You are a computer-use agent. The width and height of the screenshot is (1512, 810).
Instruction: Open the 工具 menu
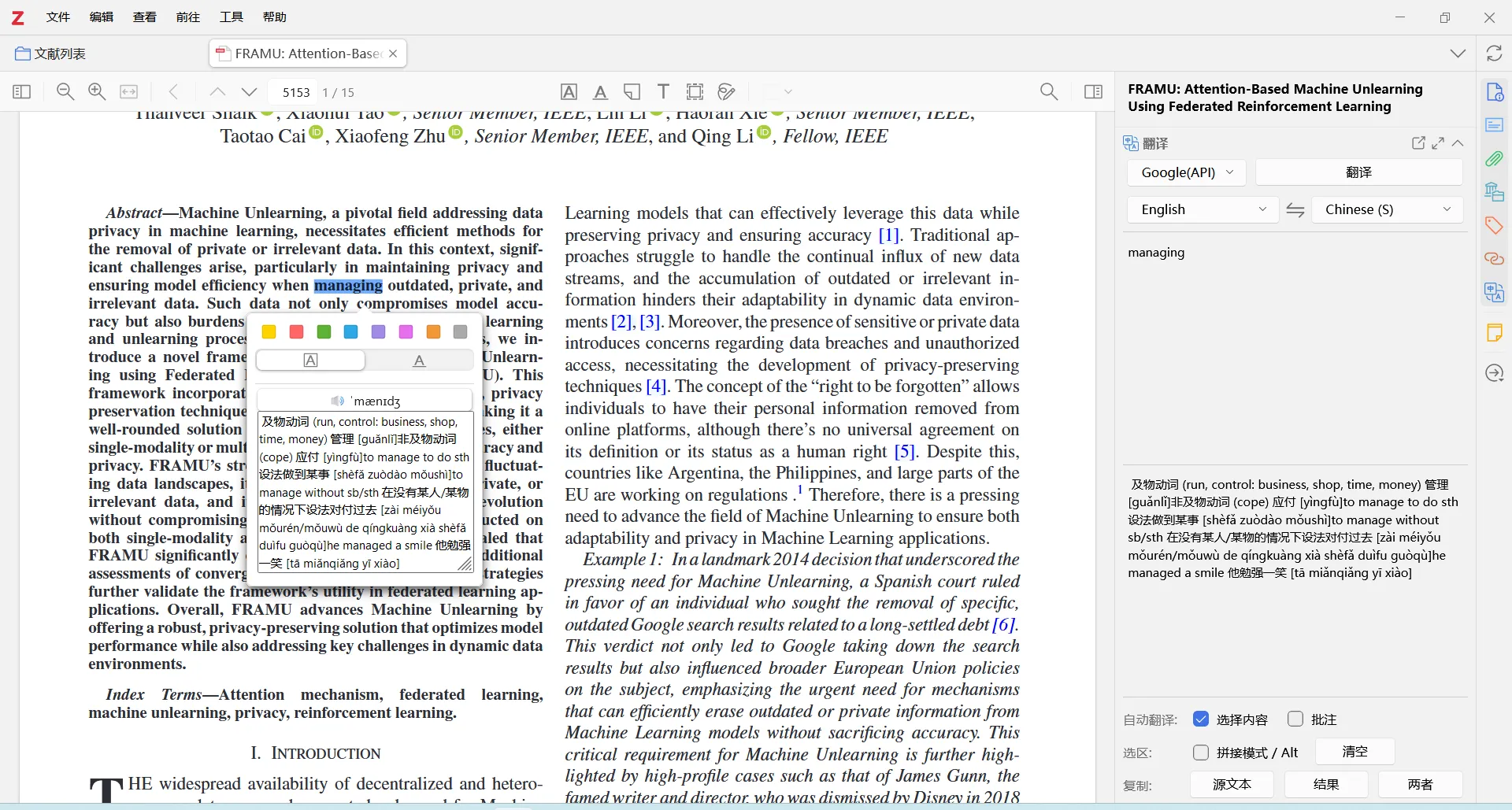point(231,17)
